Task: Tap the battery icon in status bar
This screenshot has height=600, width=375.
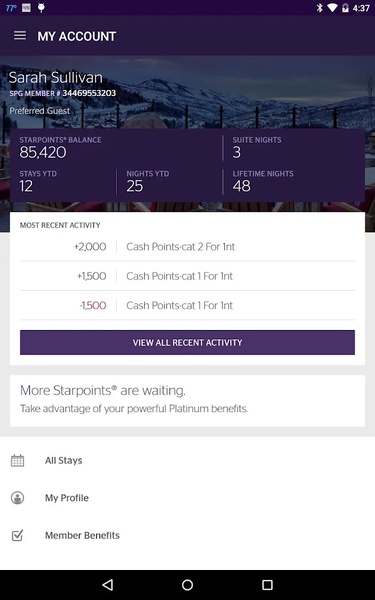Action: [345, 8]
